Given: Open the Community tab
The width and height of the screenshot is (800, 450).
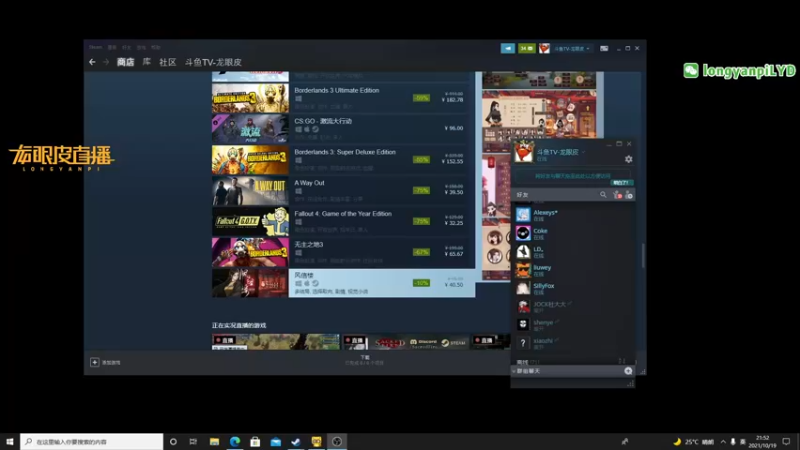Looking at the screenshot, I should 167,62.
